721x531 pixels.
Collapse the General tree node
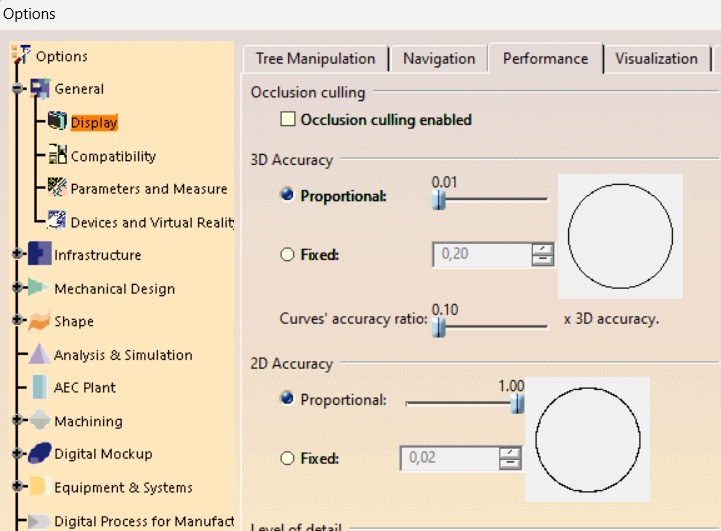[x=17, y=89]
